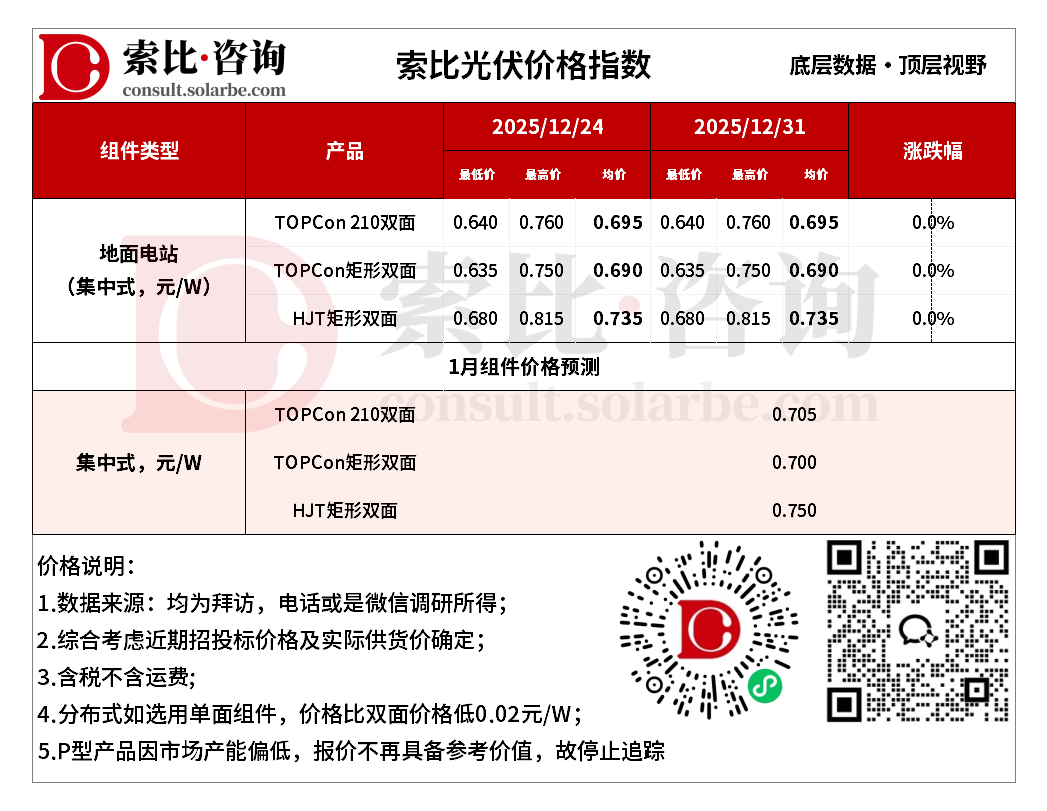Image resolution: width=1047 pixels, height=811 pixels.
Task: Select the 0.750 forecast value for HJT矩形双面
Action: coord(793,510)
